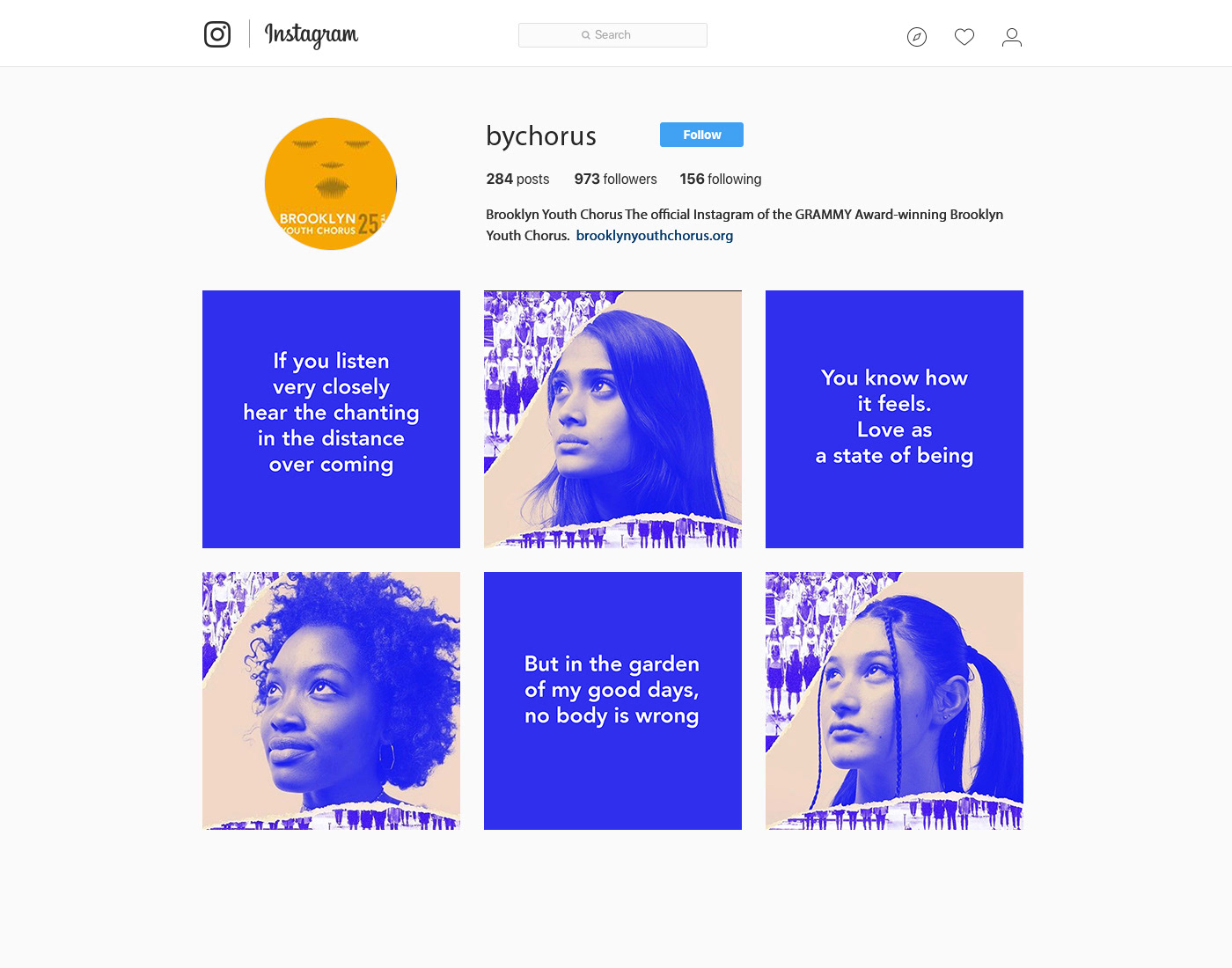
Task: Open the portrait post of curly-haired woman
Action: click(331, 700)
